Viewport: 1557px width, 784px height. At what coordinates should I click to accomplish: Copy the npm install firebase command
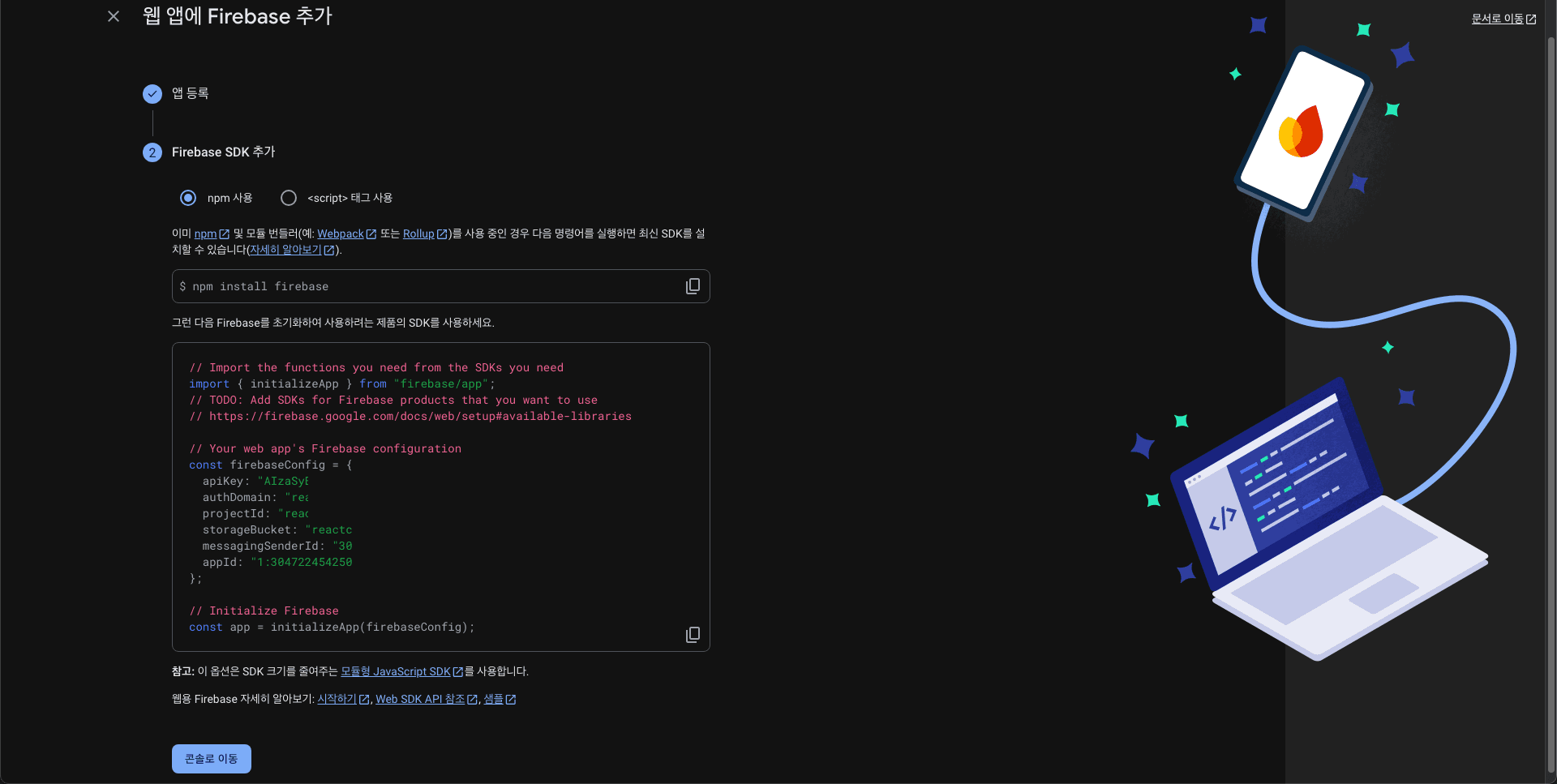(x=693, y=286)
